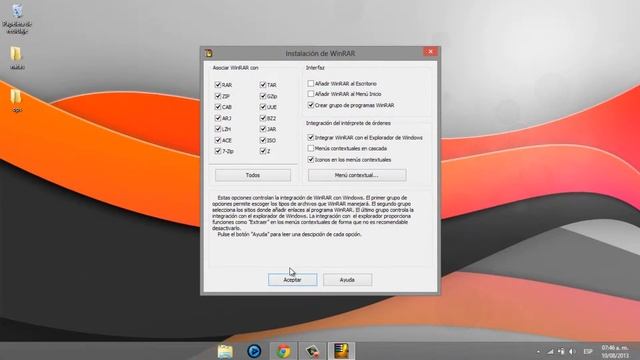Image resolution: width=640 pixels, height=360 pixels.
Task: Click the Todos button
Action: coord(253,175)
